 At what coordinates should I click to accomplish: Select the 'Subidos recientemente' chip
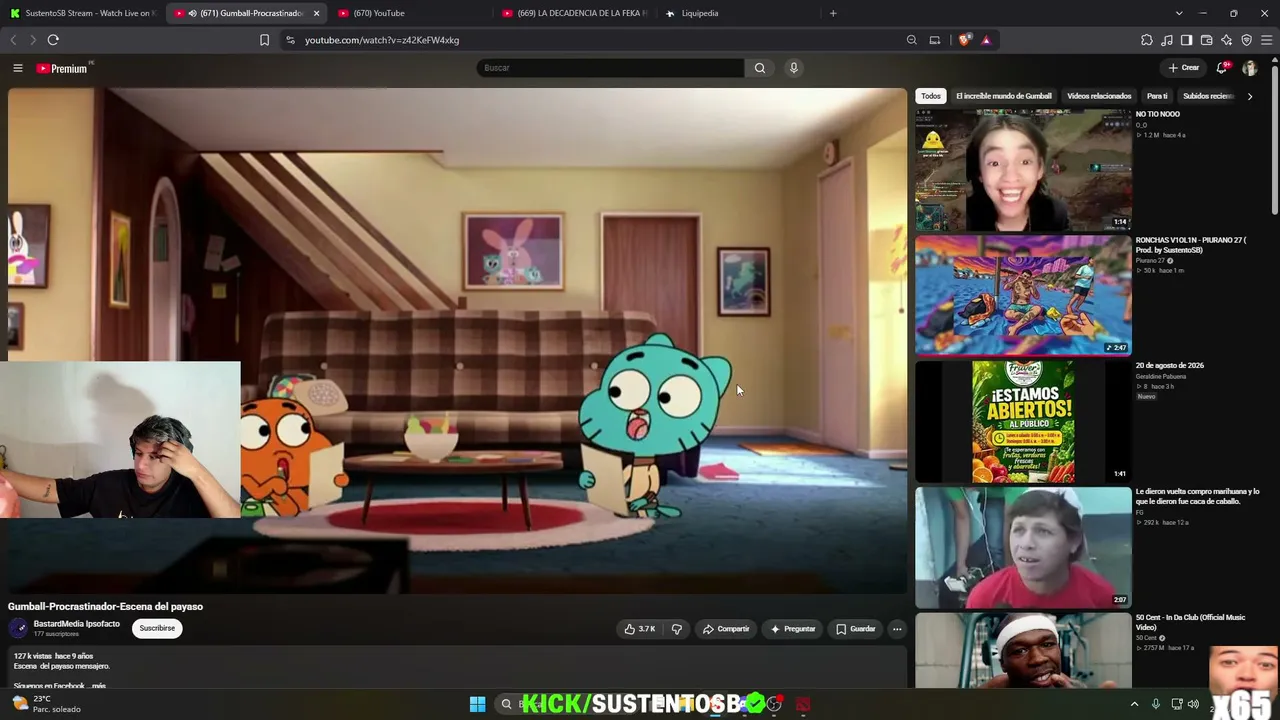tap(1208, 96)
